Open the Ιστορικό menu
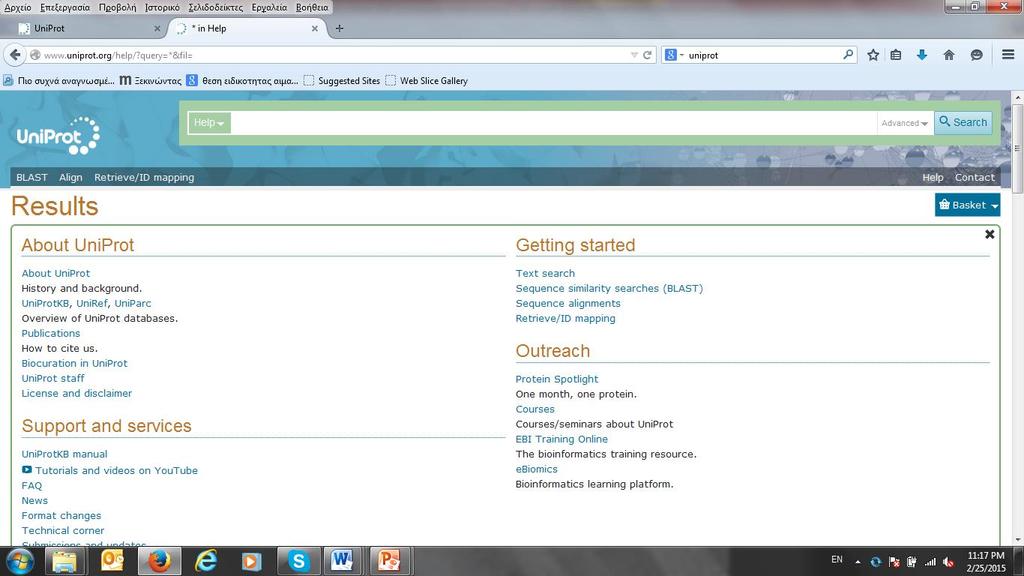1024x576 pixels. coord(163,7)
